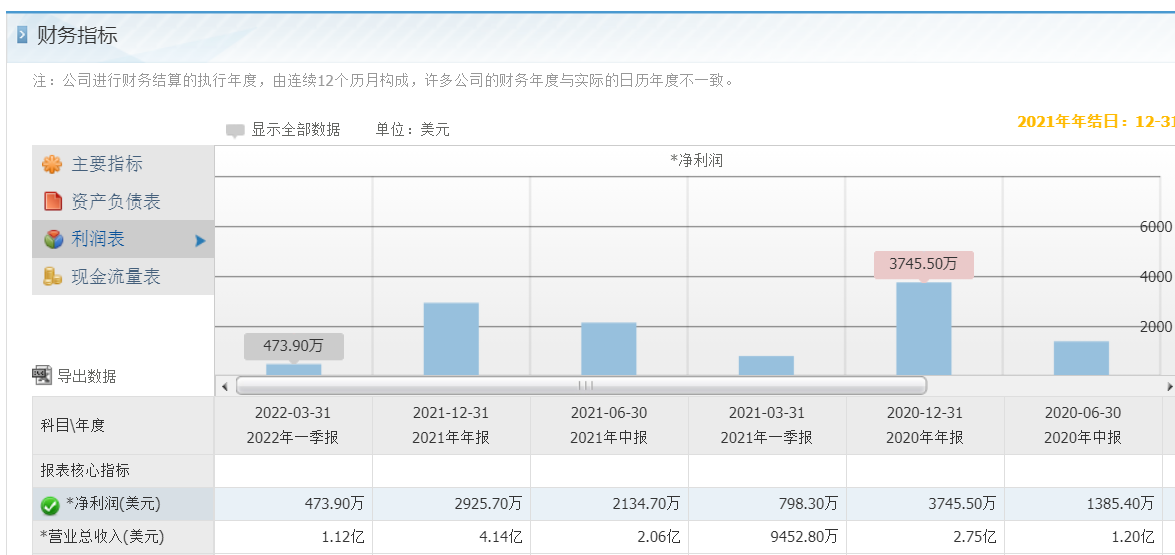Screen dimensions: 1175x555
Task: Click the 财务指标 section heading
Action: tap(77, 35)
